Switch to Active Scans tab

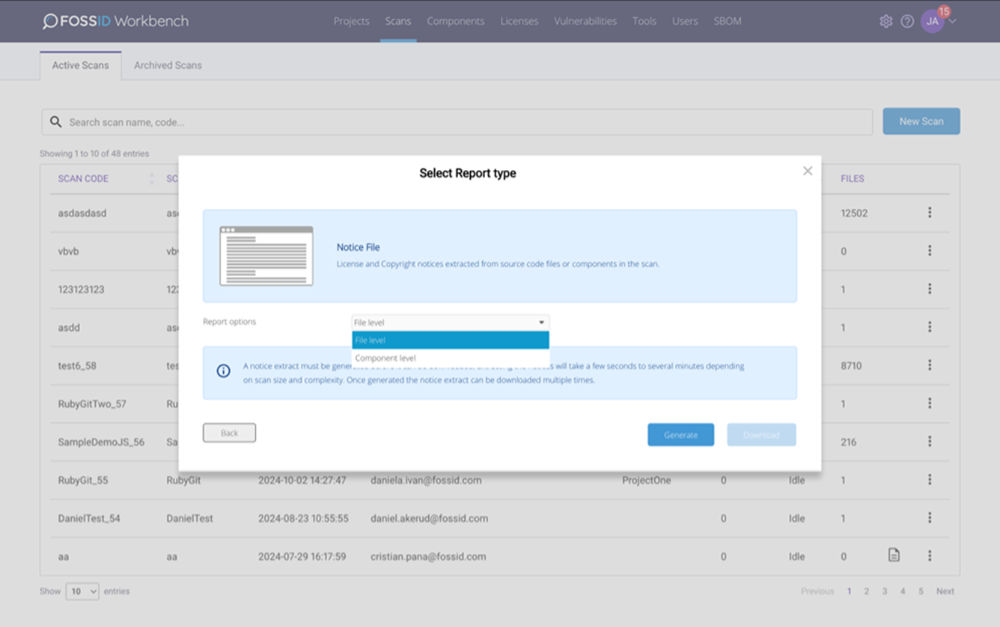point(80,65)
